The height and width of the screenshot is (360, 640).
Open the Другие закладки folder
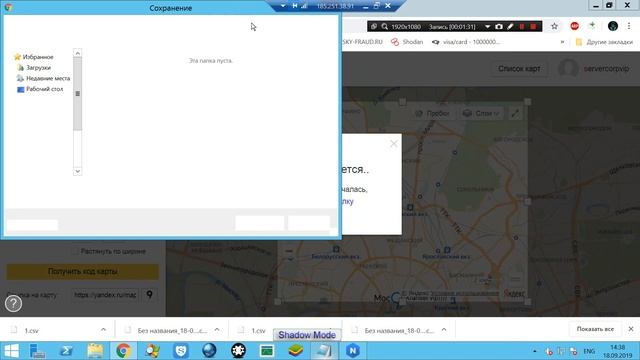click(604, 42)
